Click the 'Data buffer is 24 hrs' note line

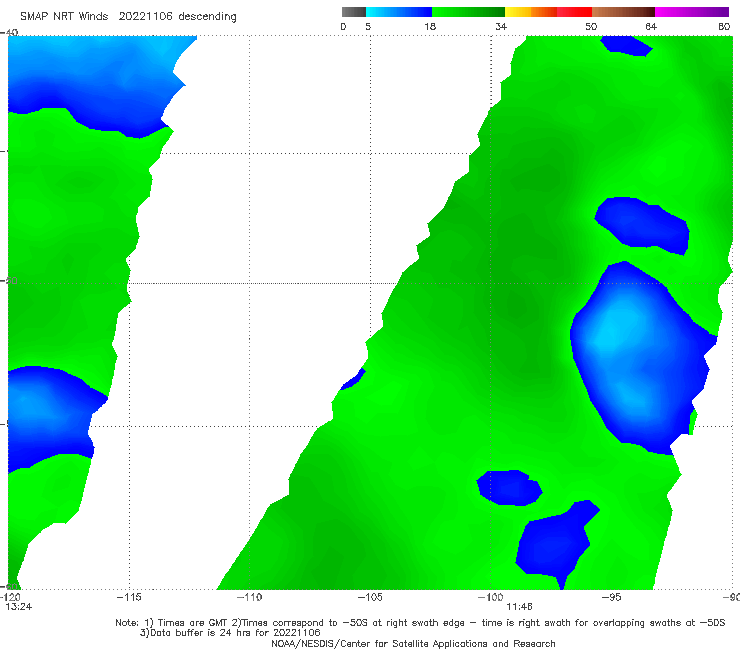[230, 633]
